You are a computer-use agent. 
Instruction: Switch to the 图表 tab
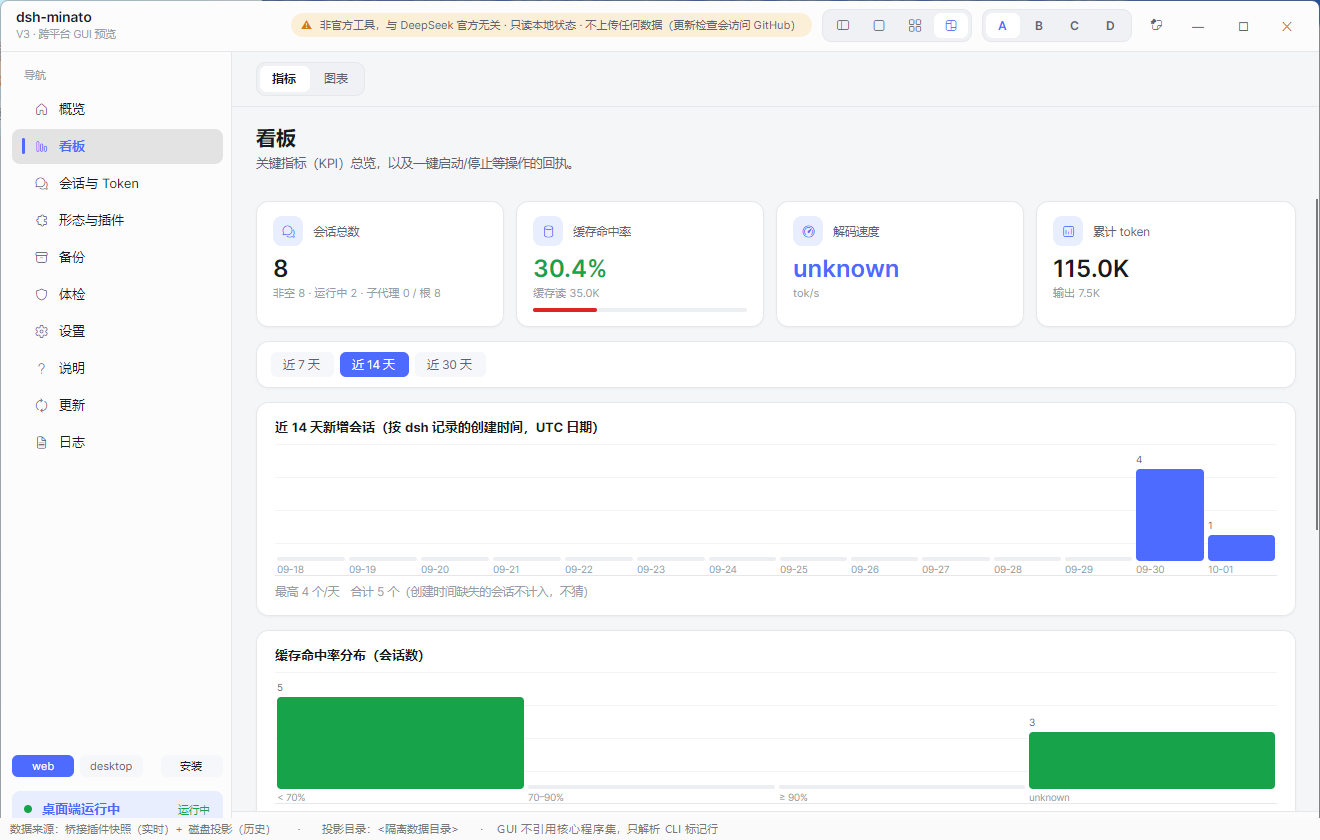tap(336, 79)
